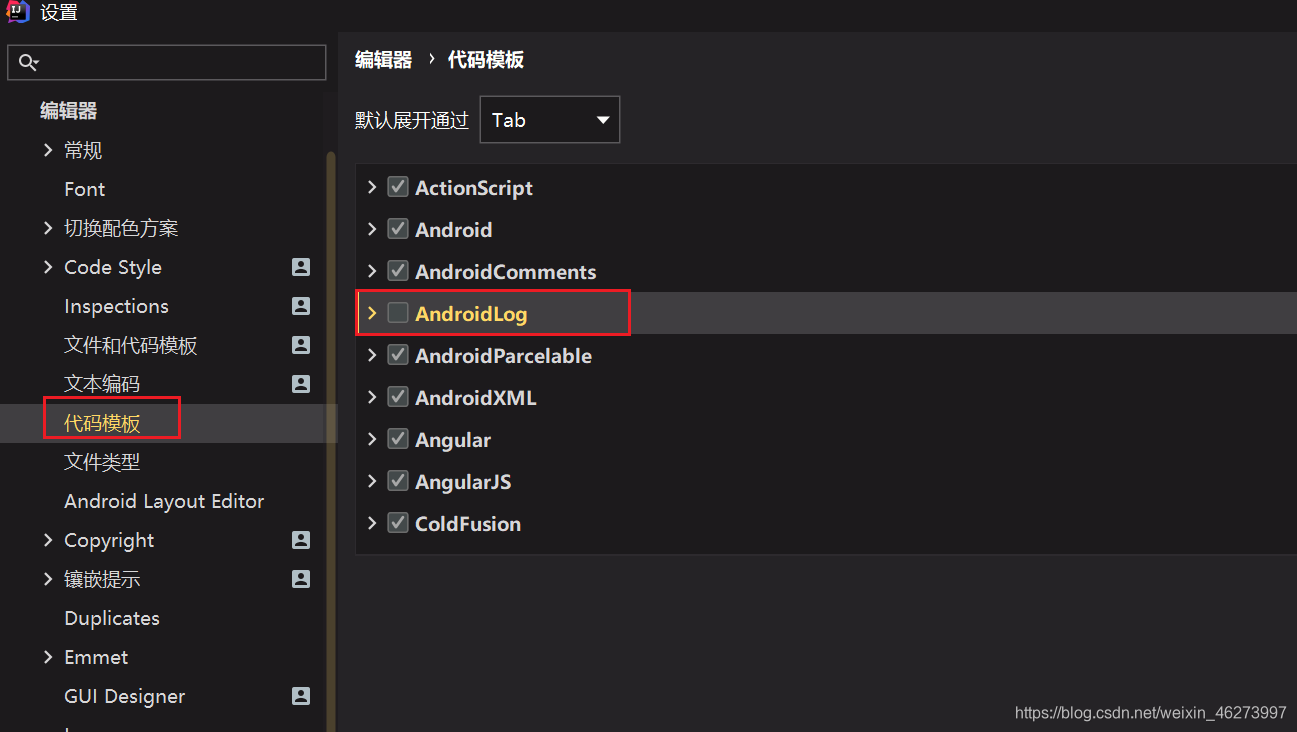Disable the ColdFusion templates checkbox
This screenshot has width=1297, height=732.
tap(397, 523)
